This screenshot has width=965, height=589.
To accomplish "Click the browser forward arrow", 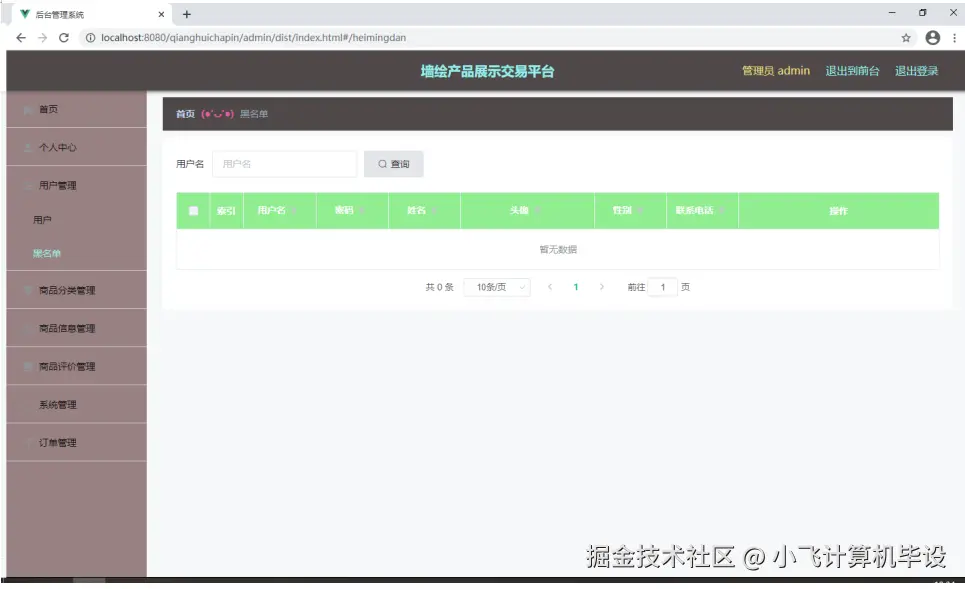I will point(42,38).
